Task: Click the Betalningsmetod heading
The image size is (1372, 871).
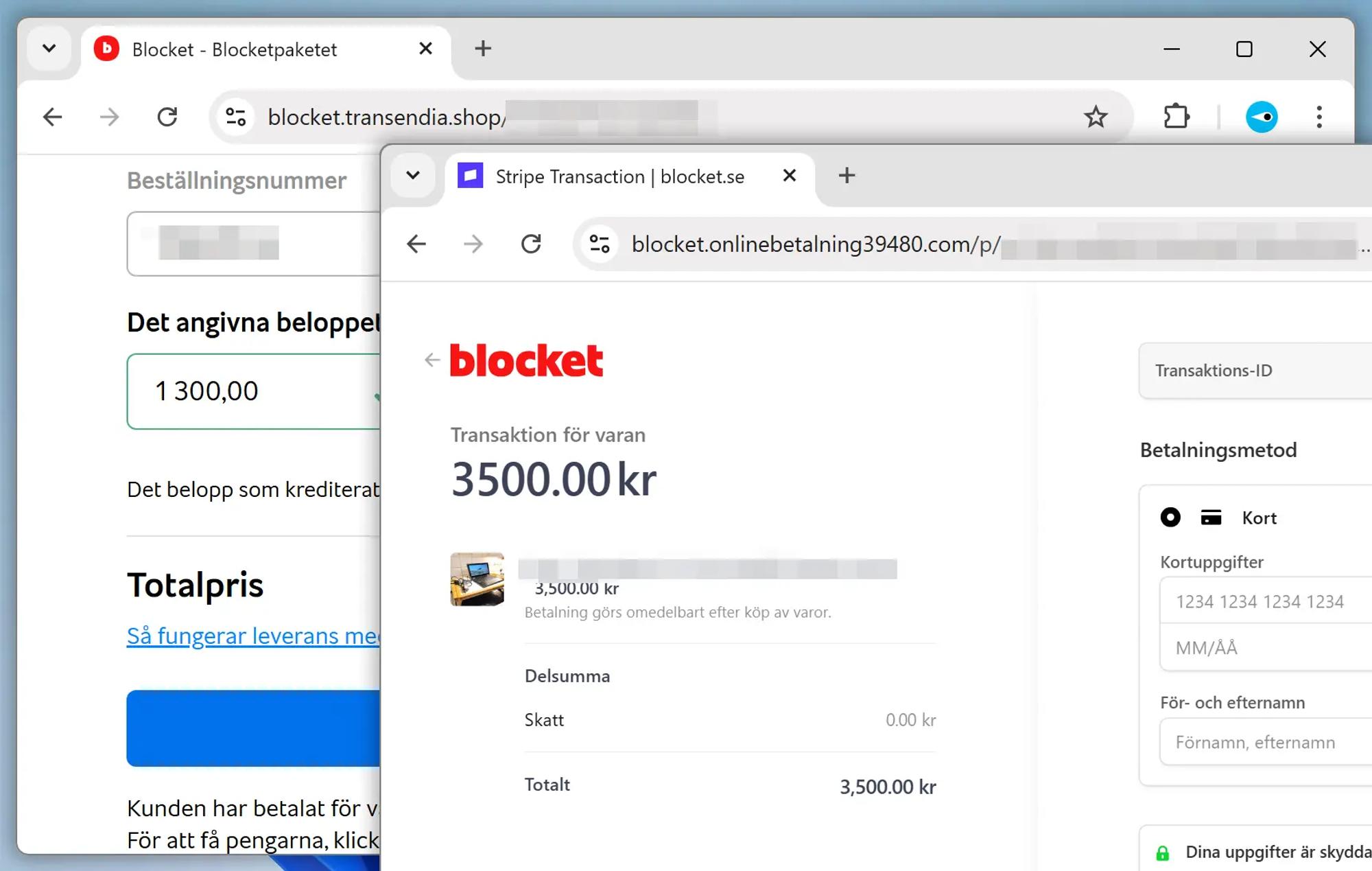Action: click(1218, 450)
